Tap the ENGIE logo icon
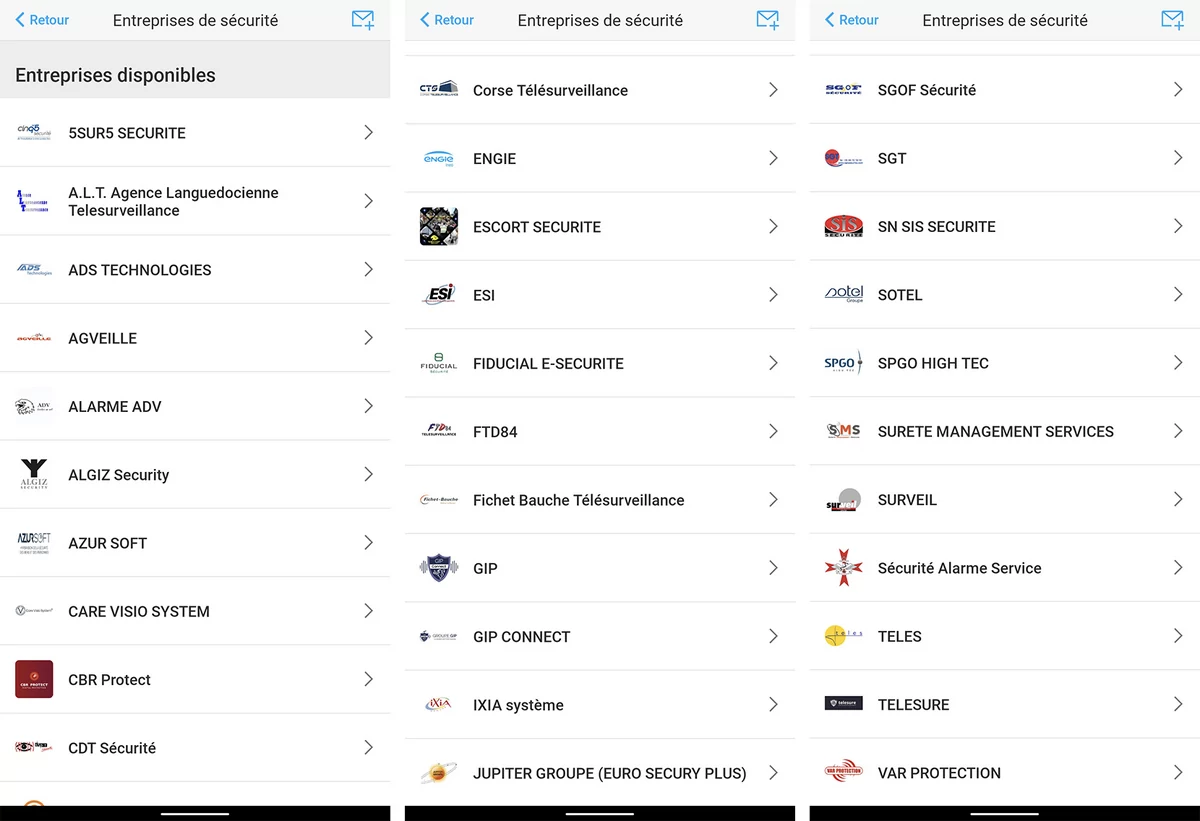Viewport: 1200px width, 821px height. point(439,158)
